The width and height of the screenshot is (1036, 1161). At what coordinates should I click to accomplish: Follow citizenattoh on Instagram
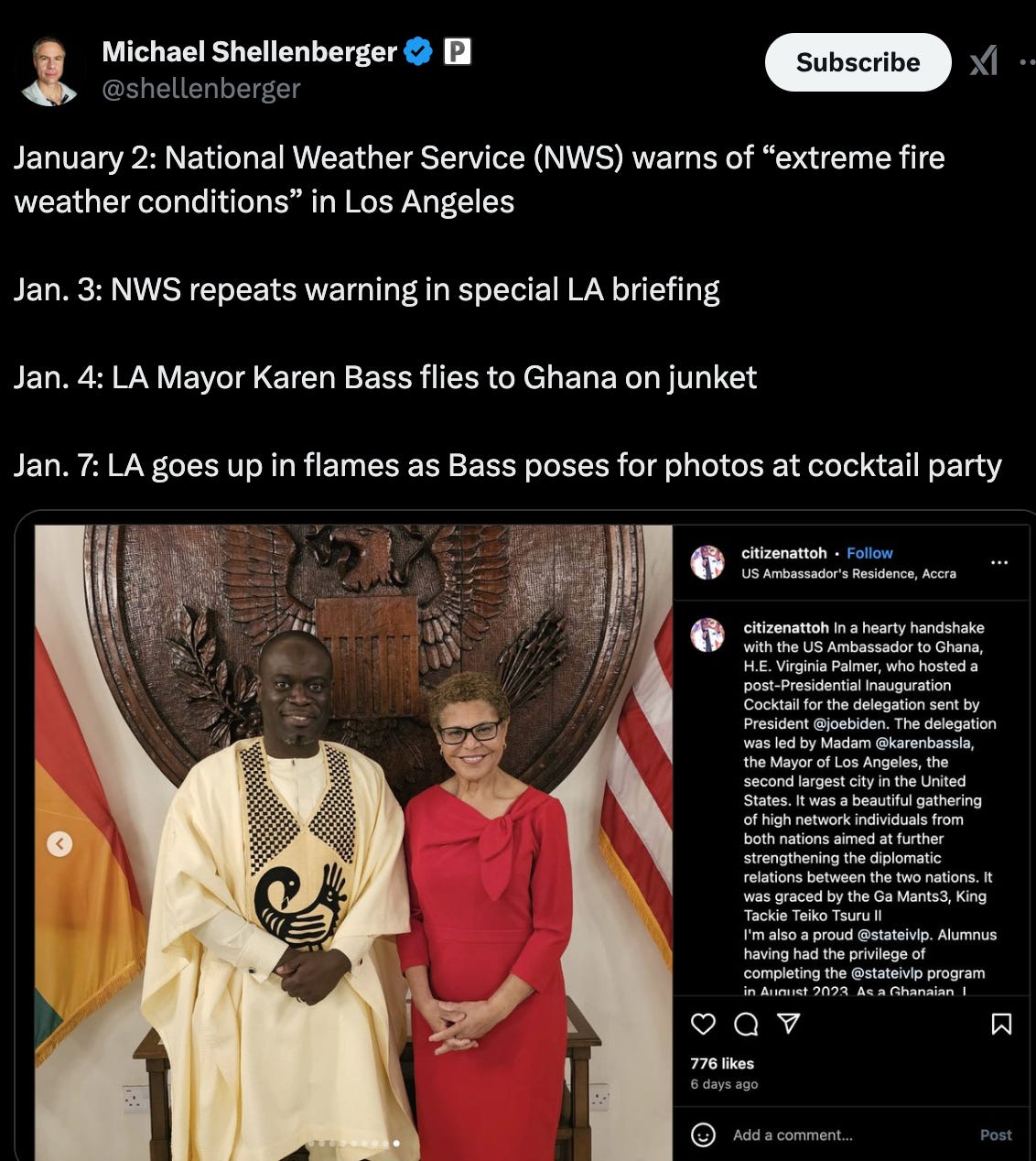[869, 553]
